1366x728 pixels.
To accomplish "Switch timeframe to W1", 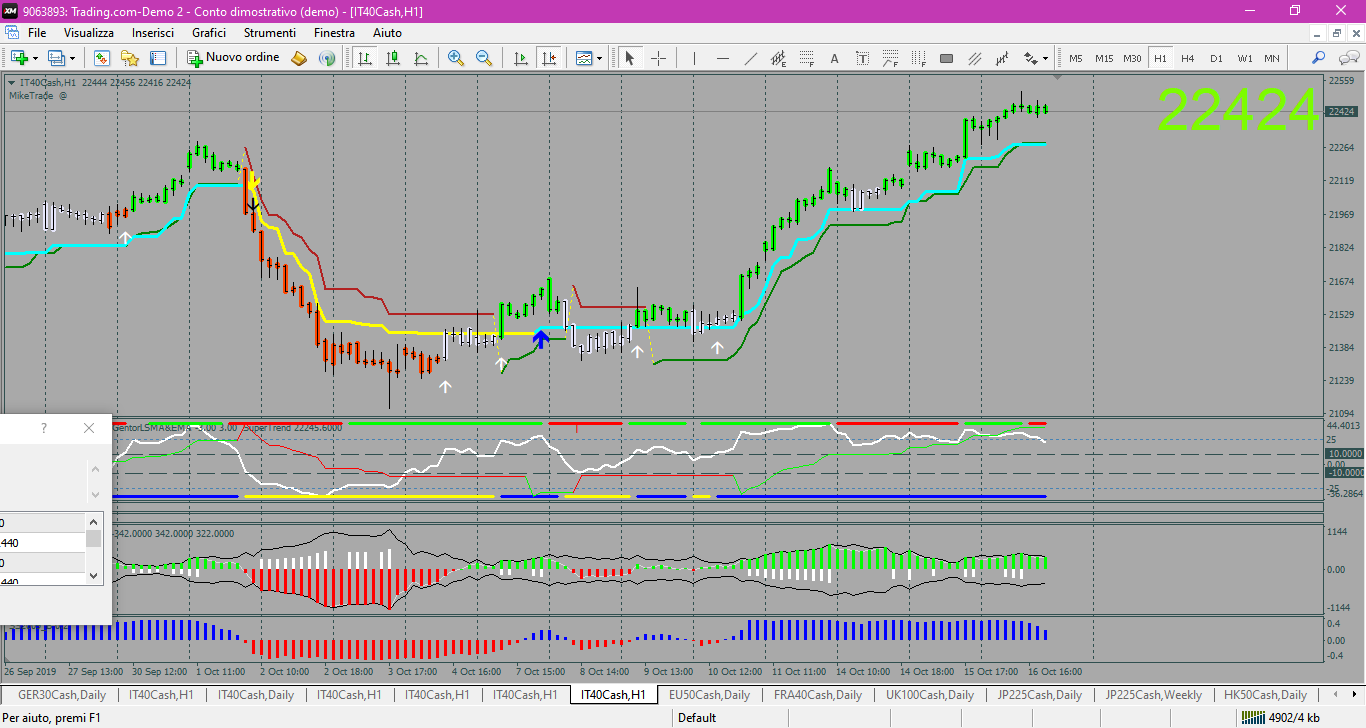I will point(1244,58).
